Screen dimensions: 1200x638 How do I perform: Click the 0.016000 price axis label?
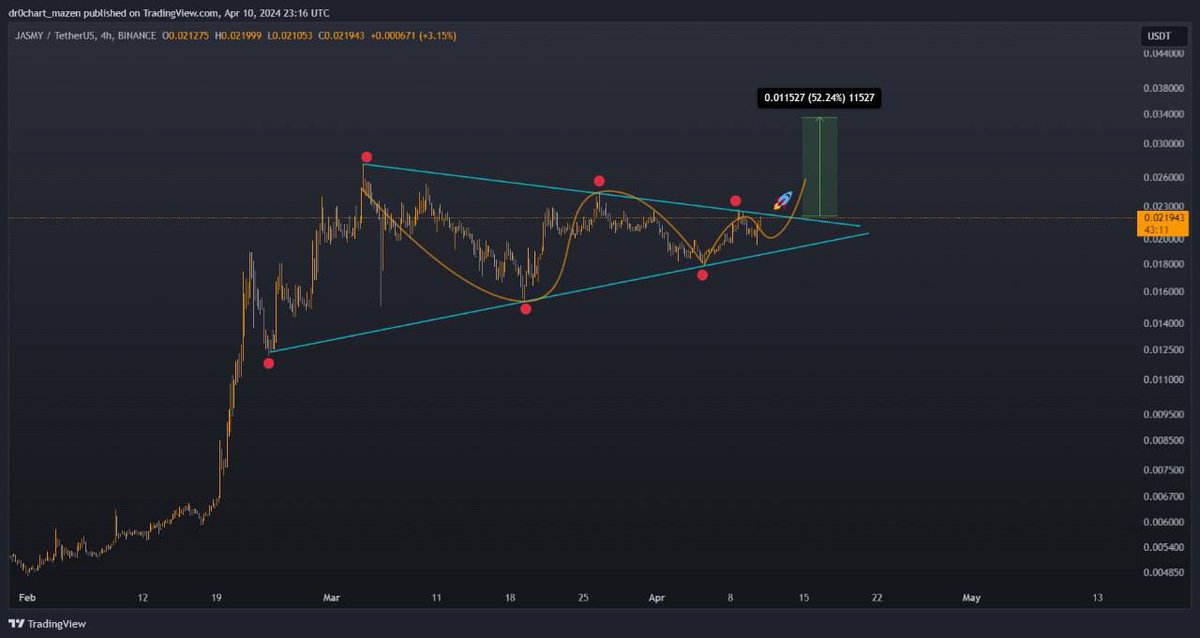[1162, 292]
